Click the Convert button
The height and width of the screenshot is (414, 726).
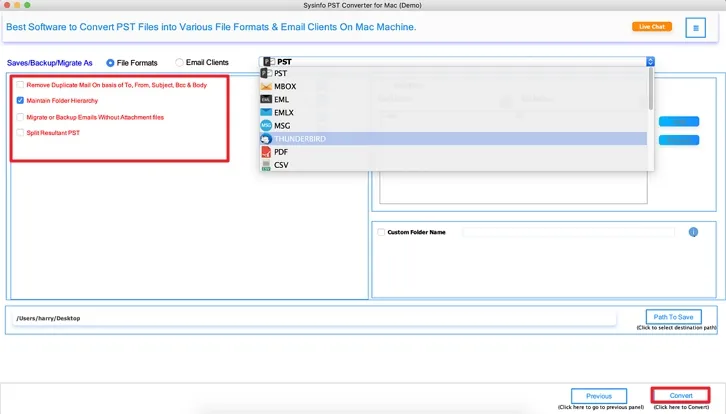tap(681, 395)
